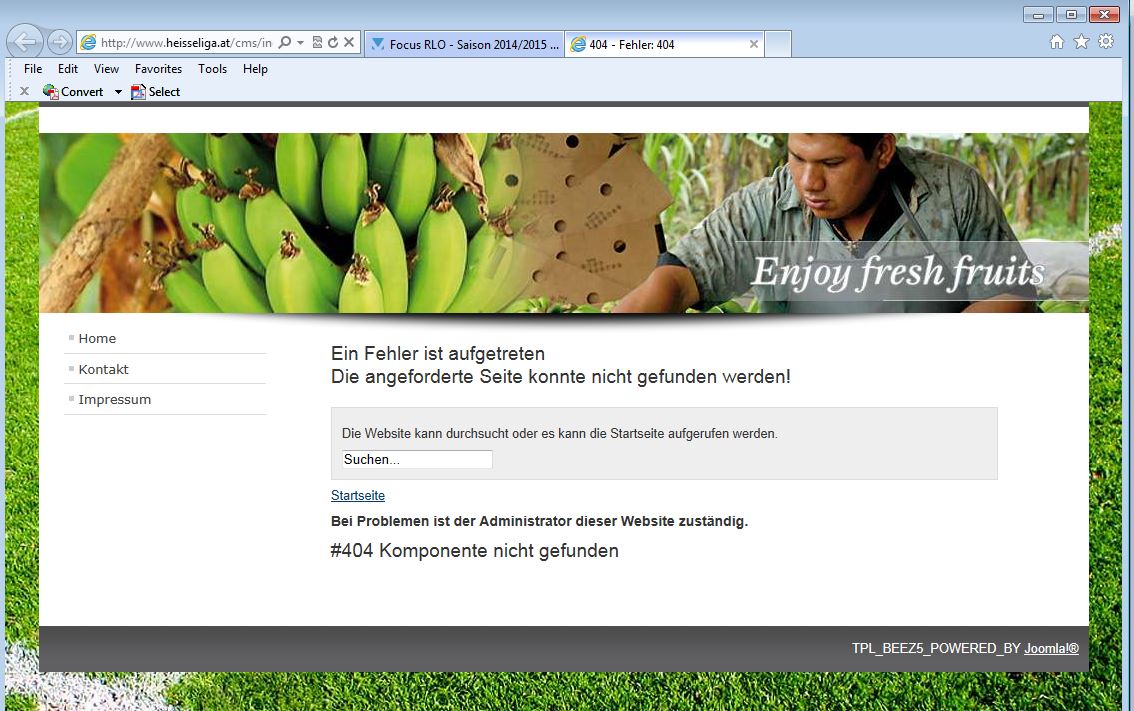Maximize the browser window

click(x=1071, y=14)
